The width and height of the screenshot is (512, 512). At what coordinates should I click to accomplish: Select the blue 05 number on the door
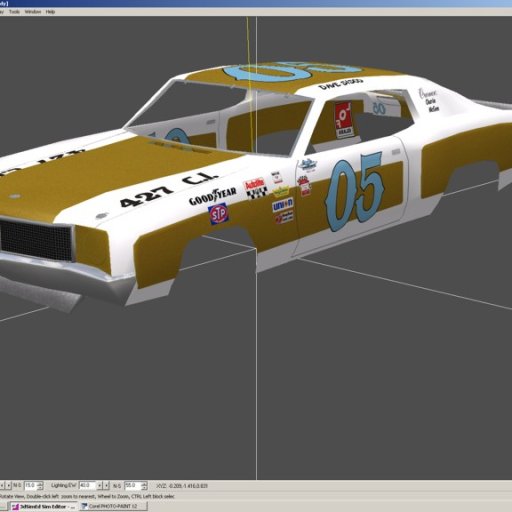tap(354, 191)
